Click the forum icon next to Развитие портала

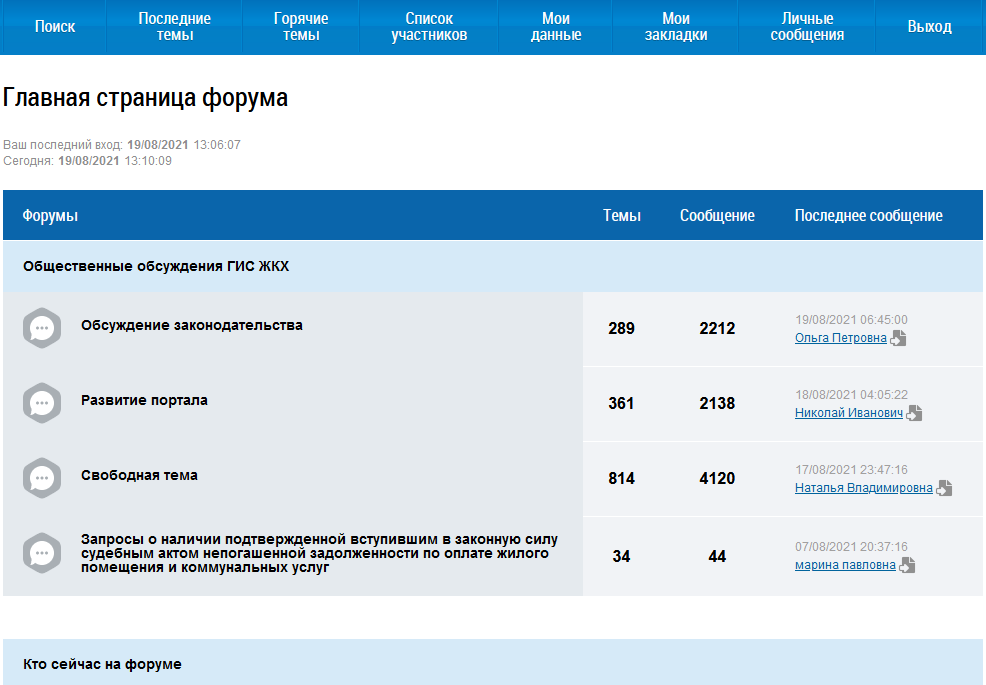[42, 403]
